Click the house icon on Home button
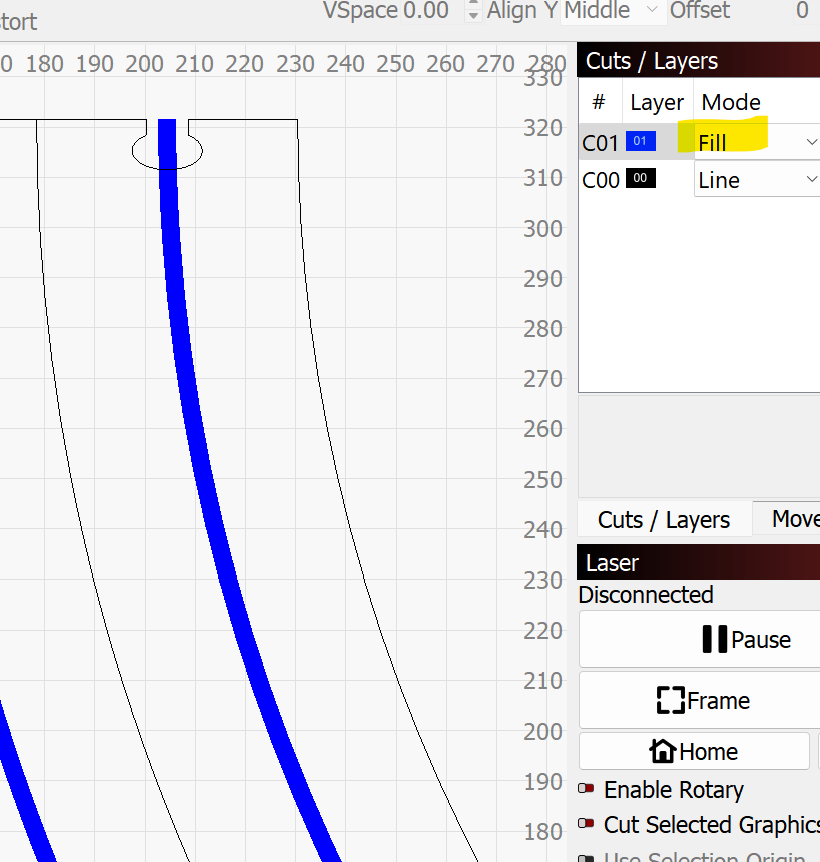The image size is (820, 862). coord(663,750)
